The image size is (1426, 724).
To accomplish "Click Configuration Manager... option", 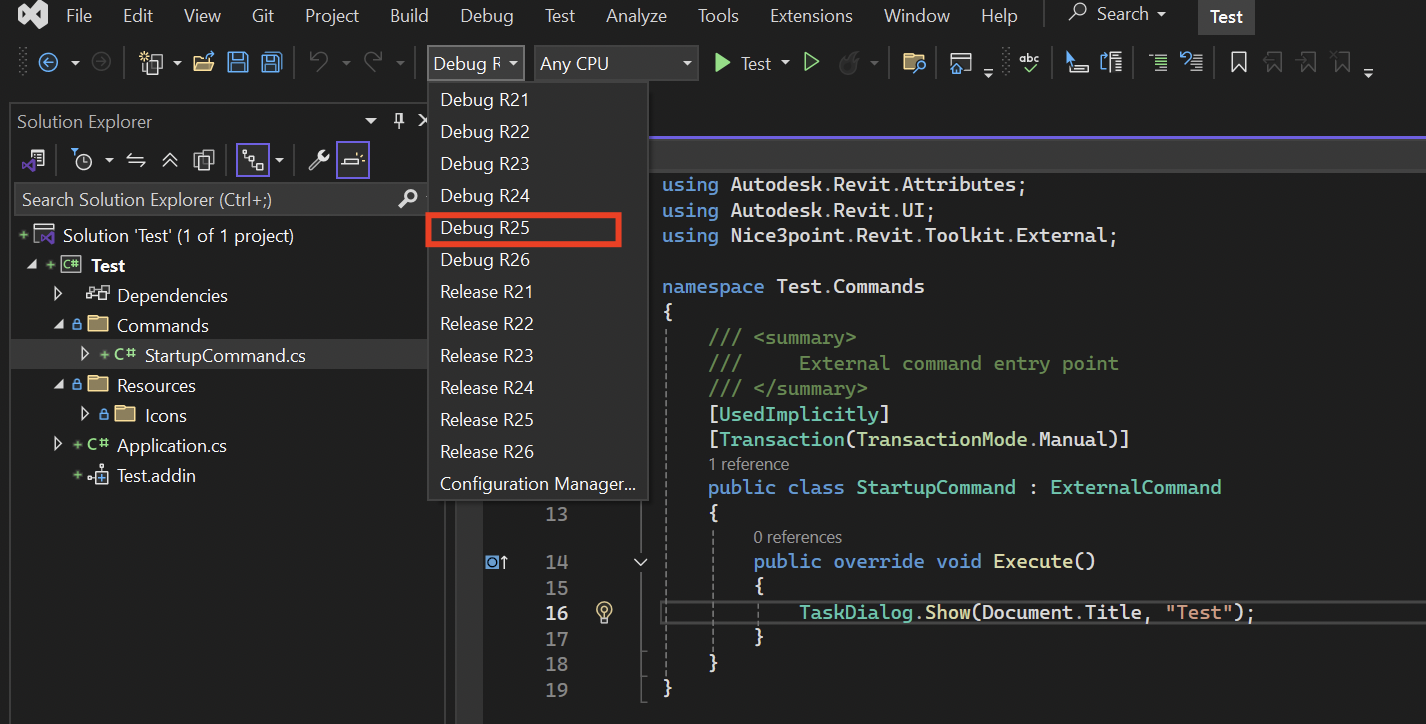I will (538, 484).
